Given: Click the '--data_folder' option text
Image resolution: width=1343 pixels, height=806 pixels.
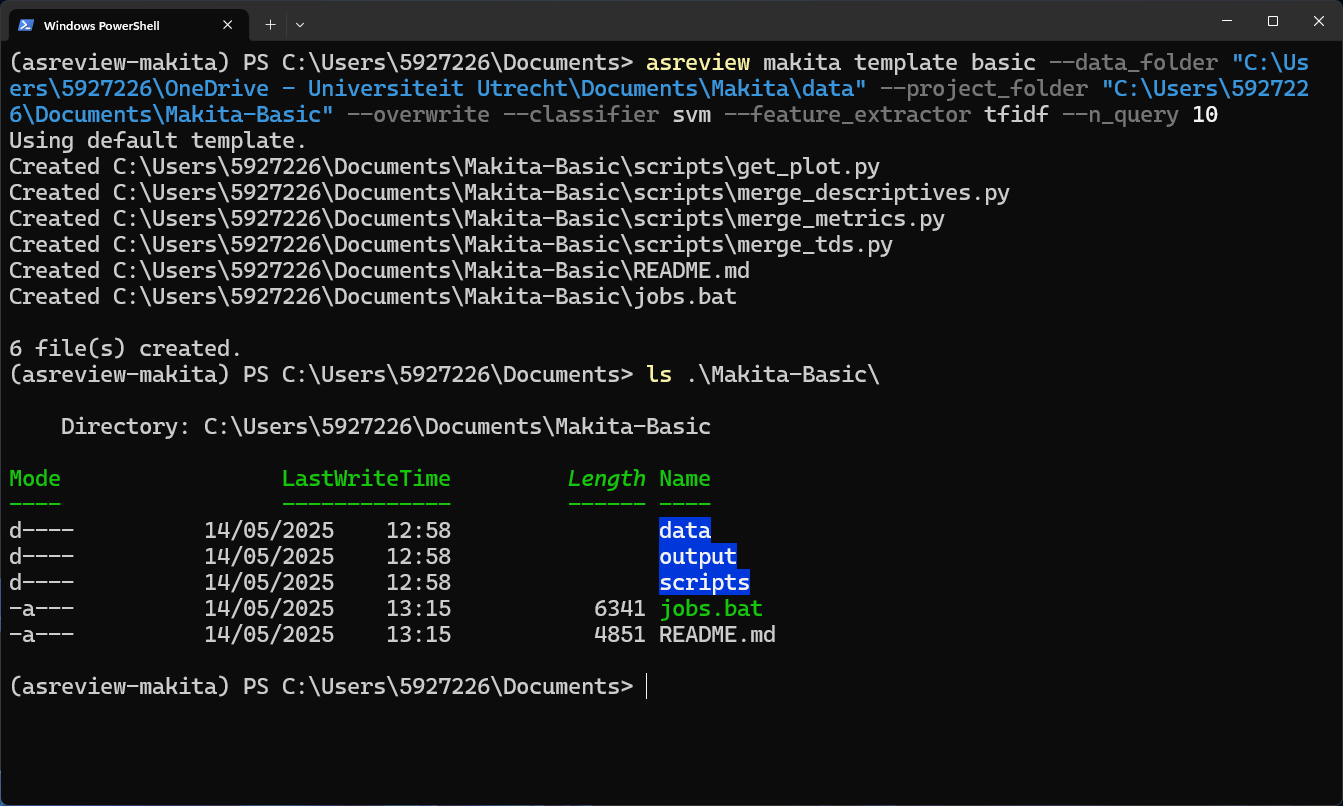Looking at the screenshot, I should (x=1133, y=62).
